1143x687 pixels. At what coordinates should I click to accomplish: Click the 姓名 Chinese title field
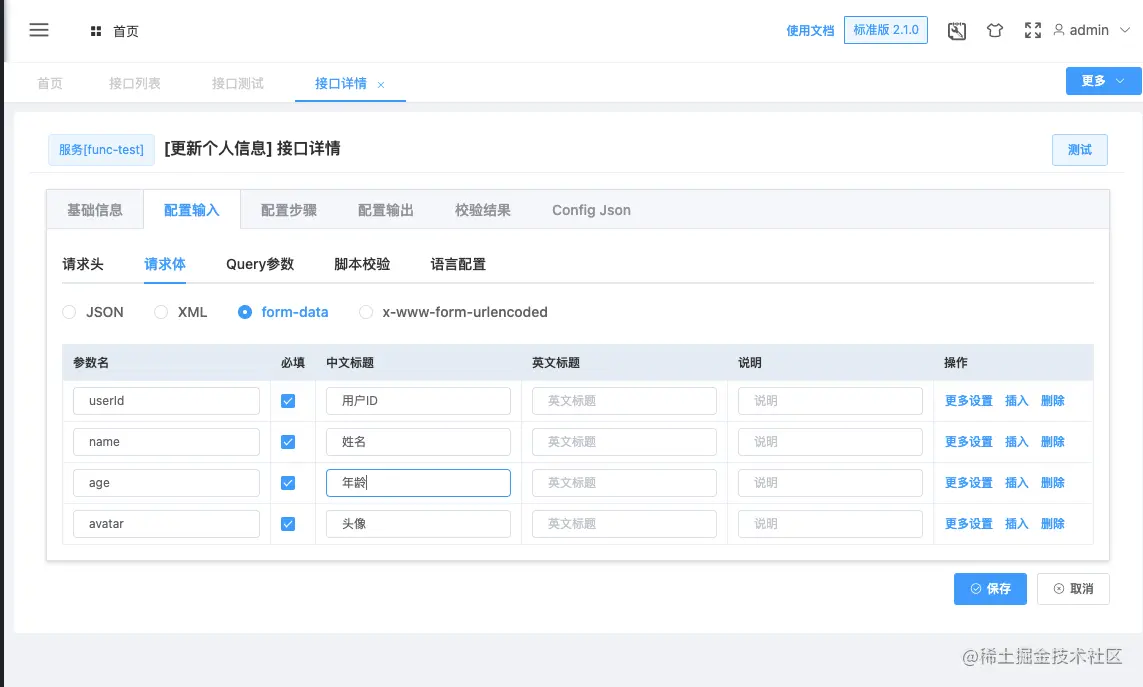click(418, 442)
